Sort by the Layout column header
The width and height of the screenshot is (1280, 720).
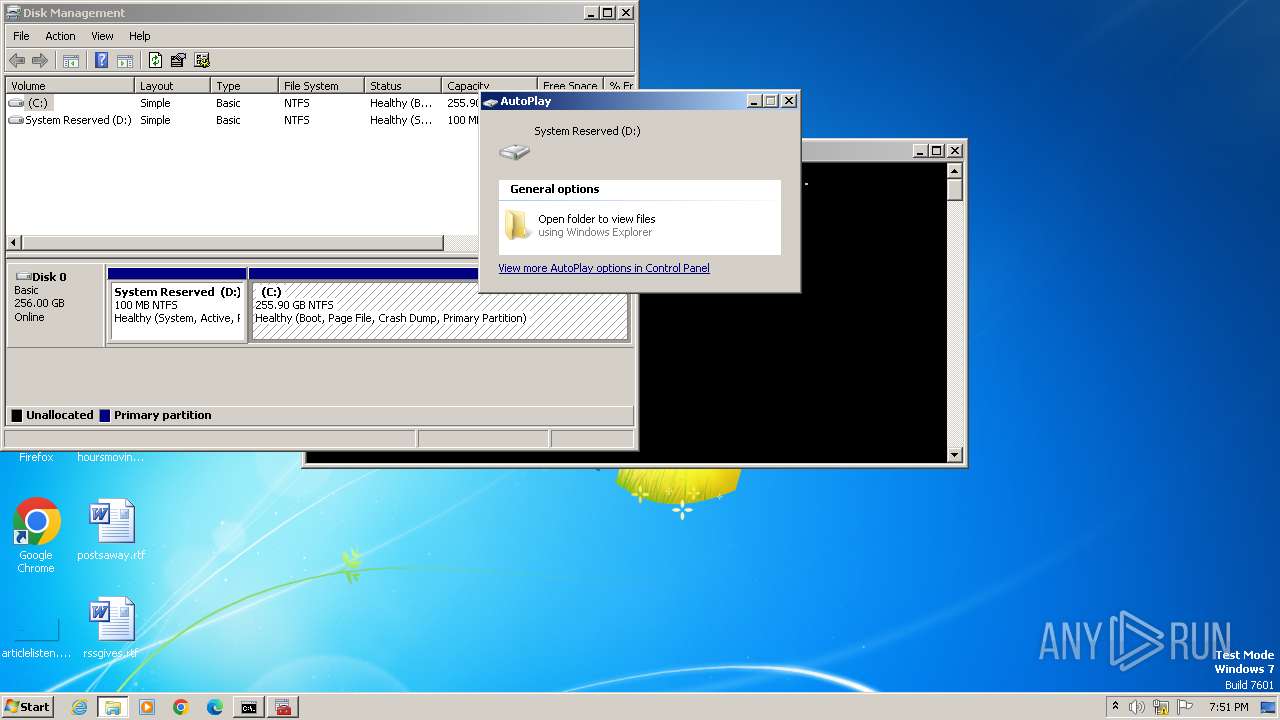tap(172, 86)
